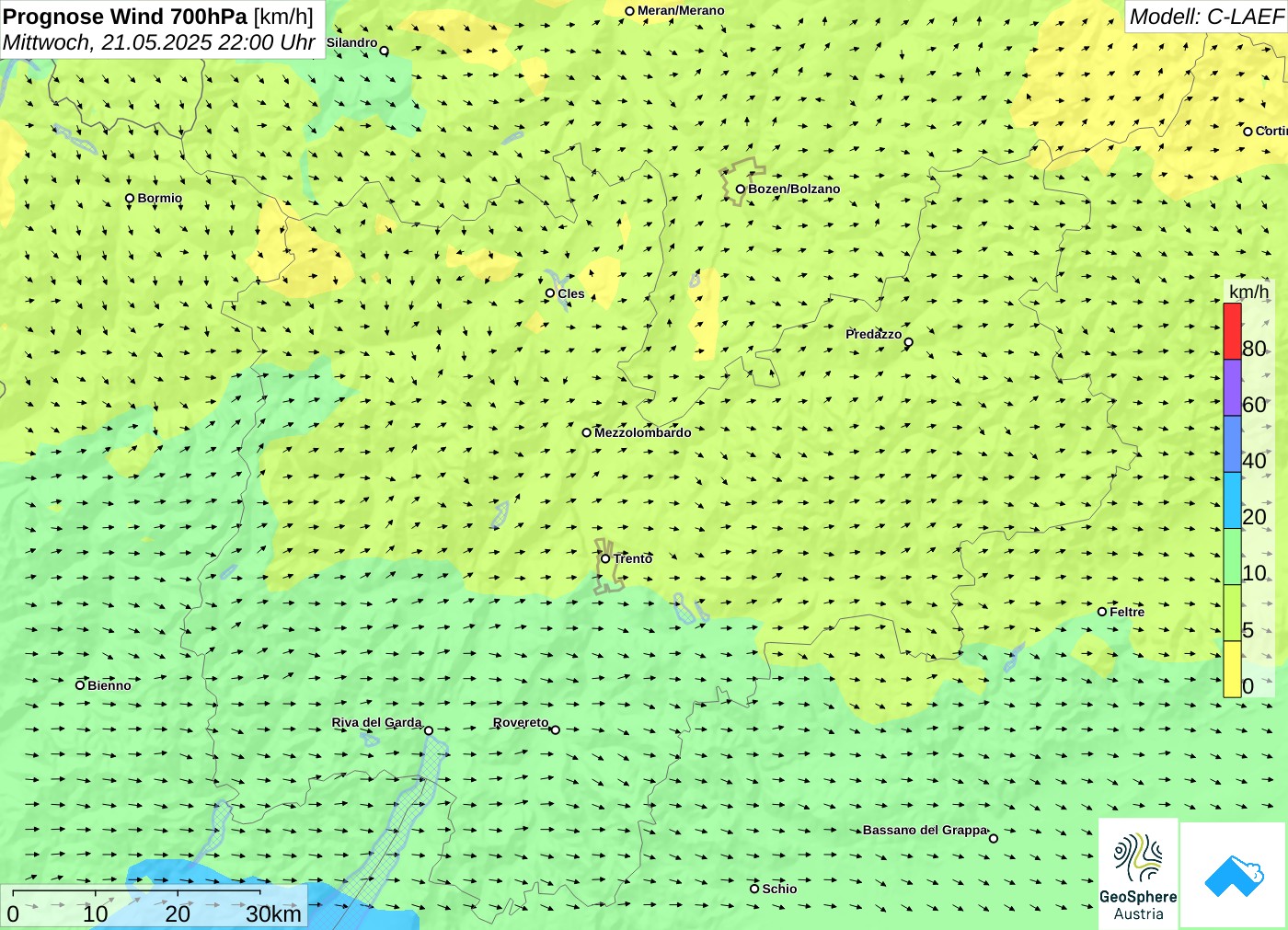Click the Feltre city marker
The height and width of the screenshot is (930, 1288).
[x=1102, y=612]
